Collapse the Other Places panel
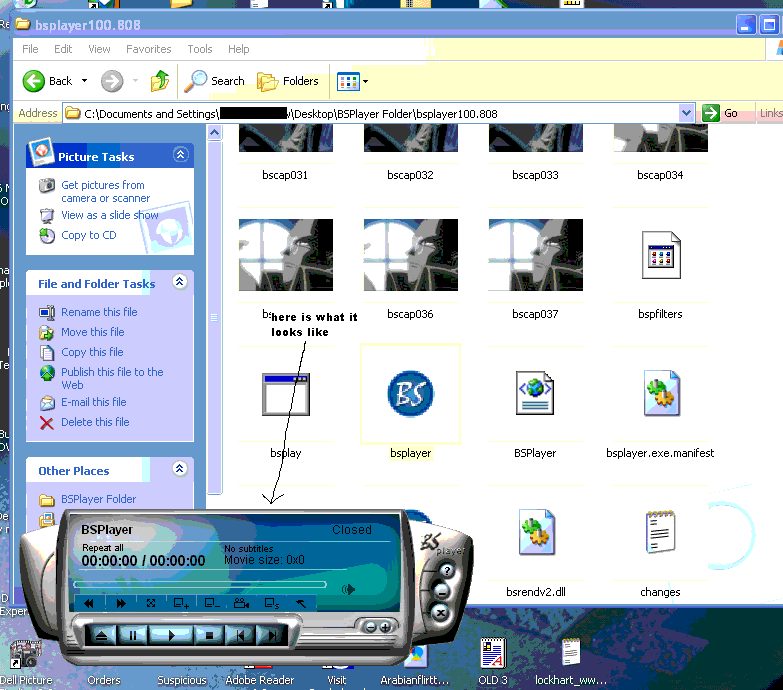Image resolution: width=783 pixels, height=690 pixels. (x=180, y=468)
